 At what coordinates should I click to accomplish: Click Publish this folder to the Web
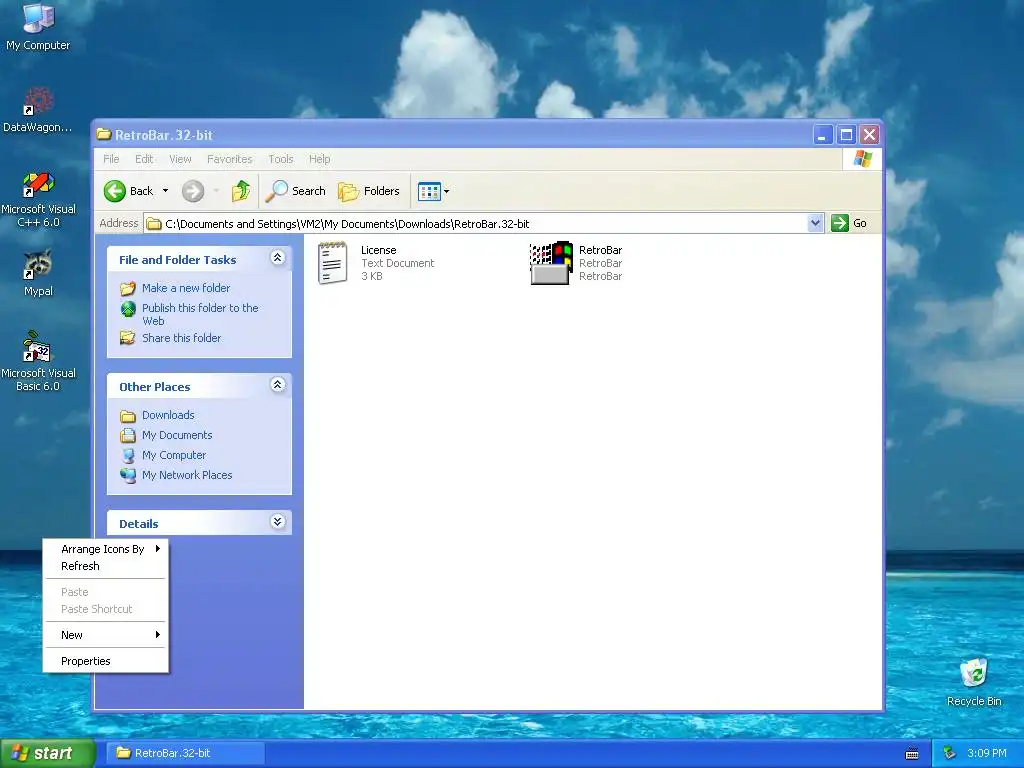point(200,314)
